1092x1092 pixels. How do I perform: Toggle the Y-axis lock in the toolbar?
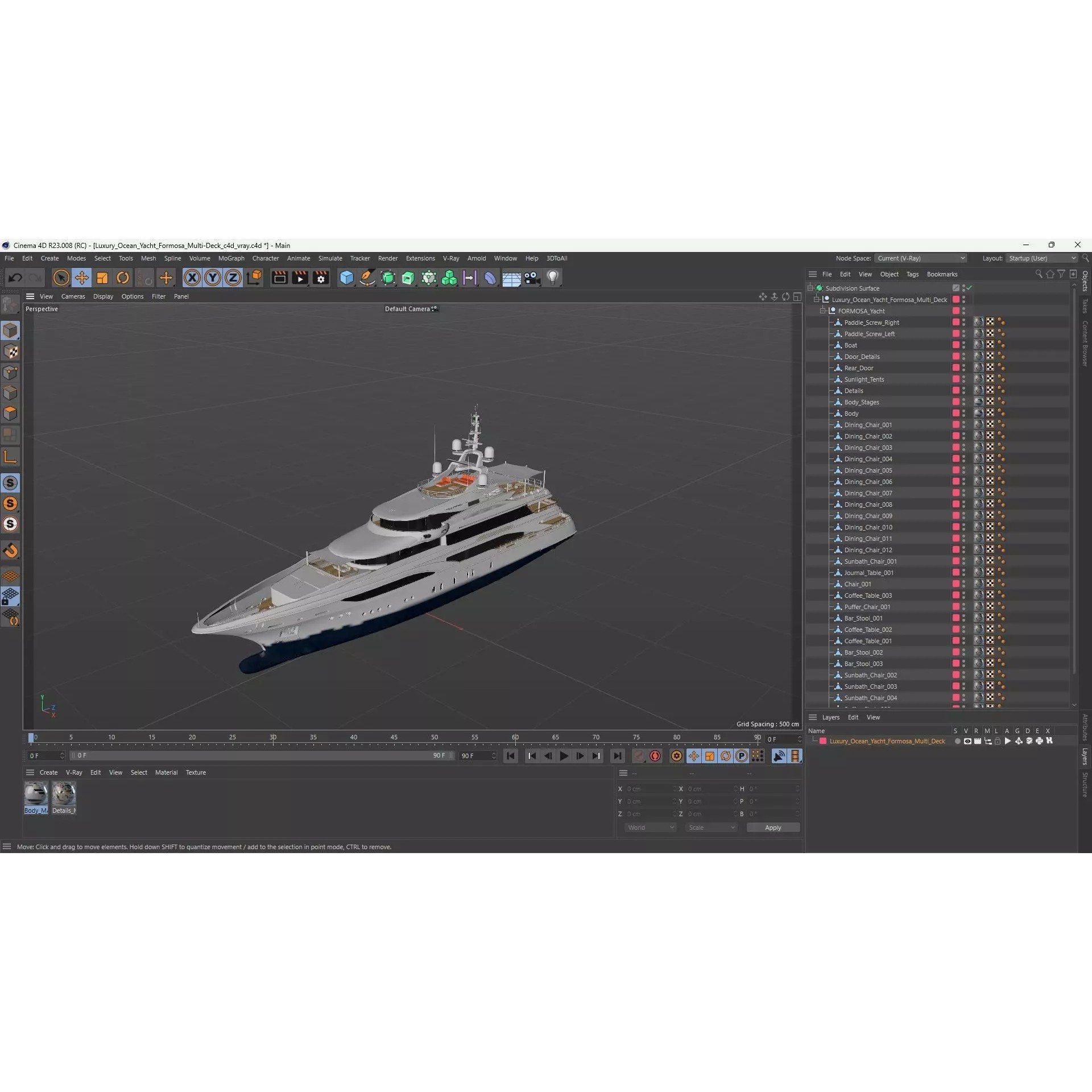212,278
